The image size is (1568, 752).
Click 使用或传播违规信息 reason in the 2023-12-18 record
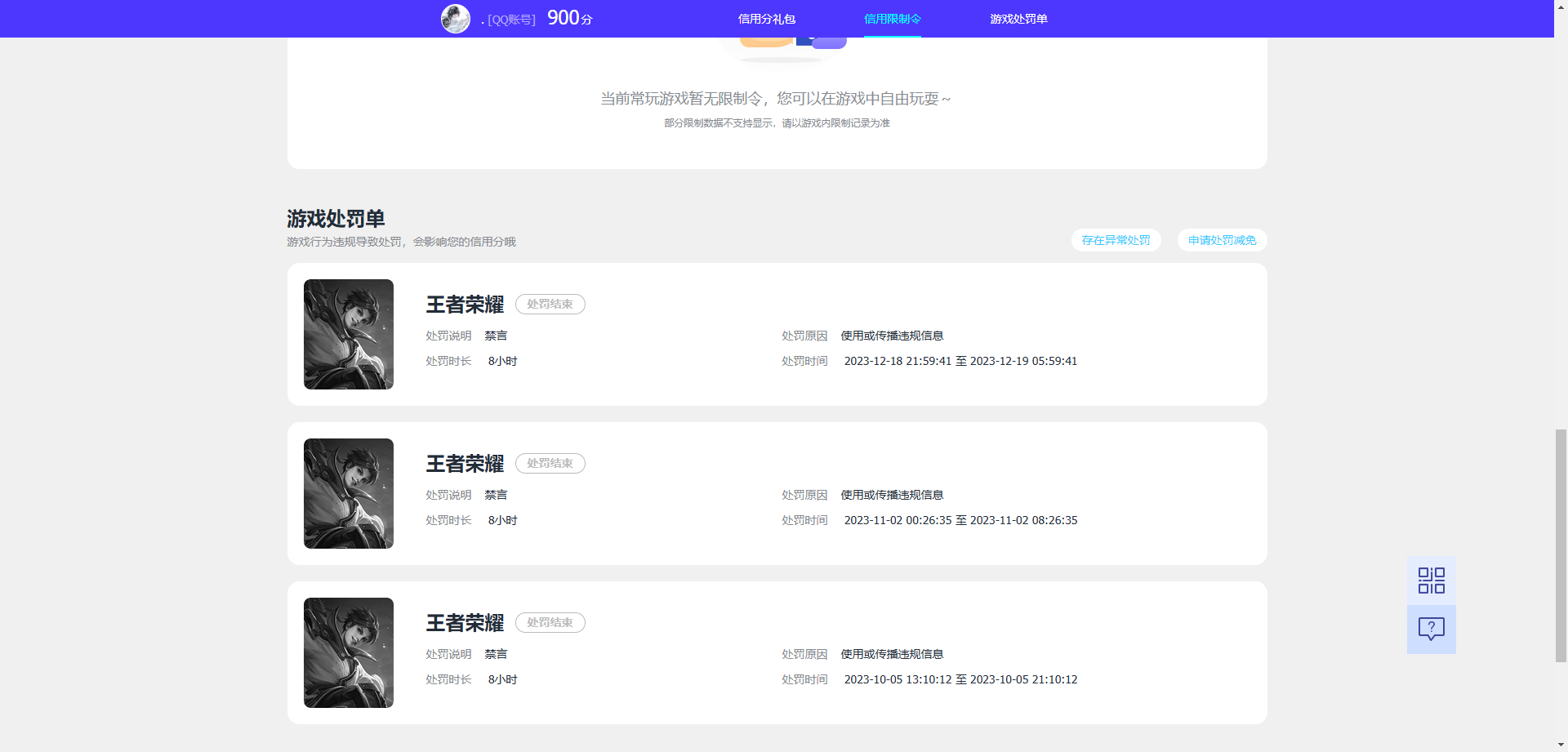point(892,336)
